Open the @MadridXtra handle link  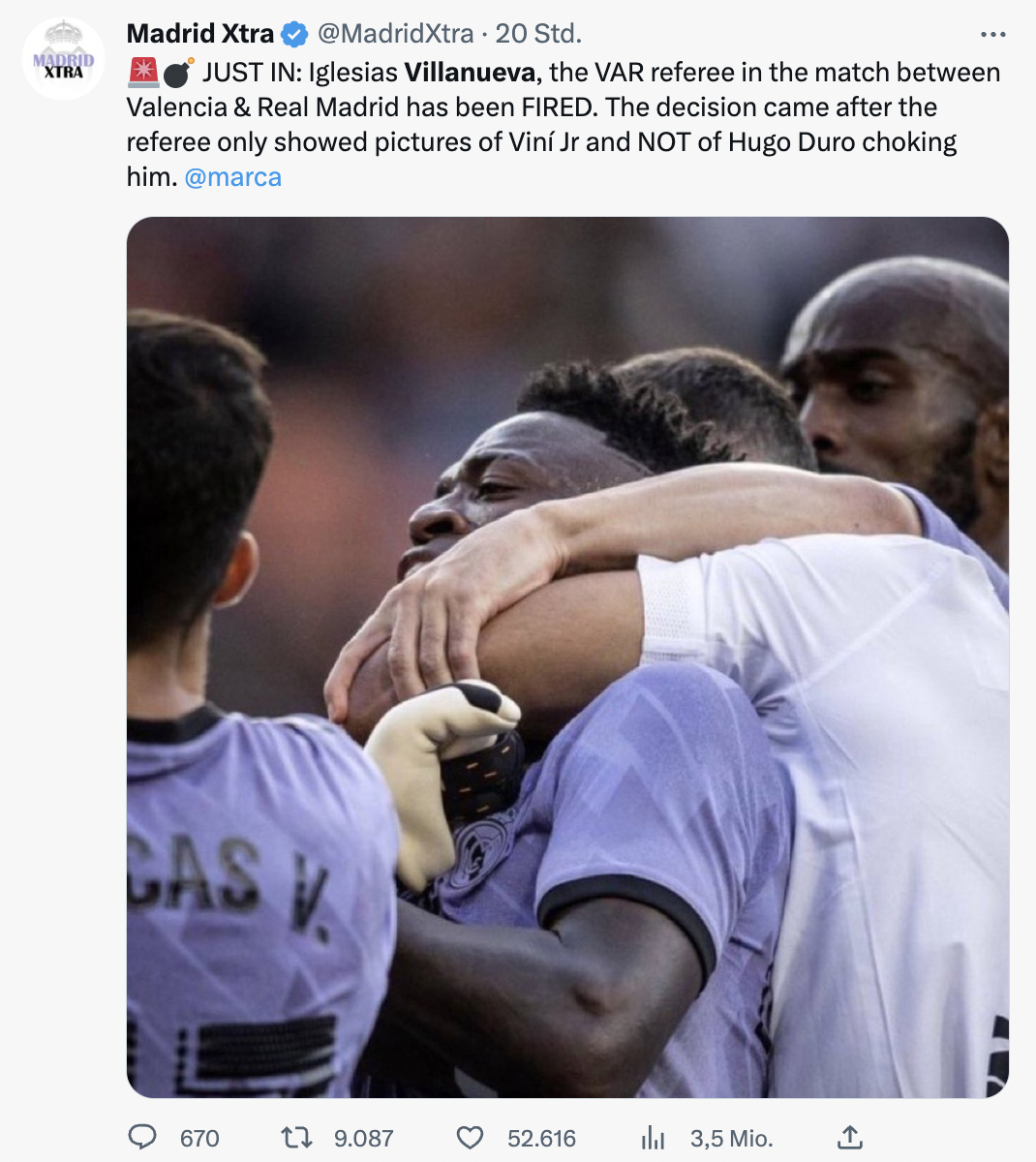pyautogui.click(x=395, y=34)
